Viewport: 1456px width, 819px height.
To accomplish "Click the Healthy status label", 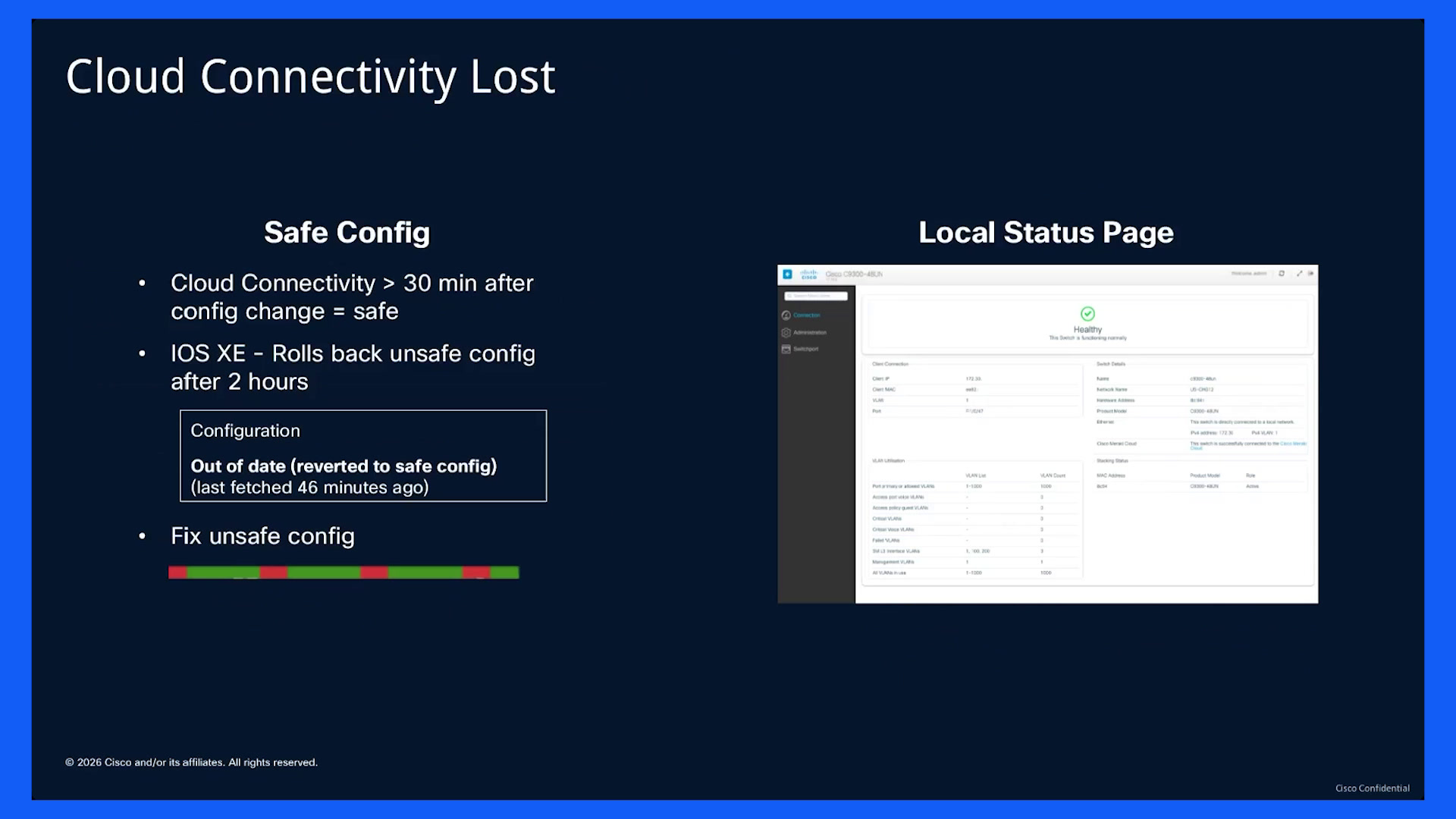I will coord(1087,330).
